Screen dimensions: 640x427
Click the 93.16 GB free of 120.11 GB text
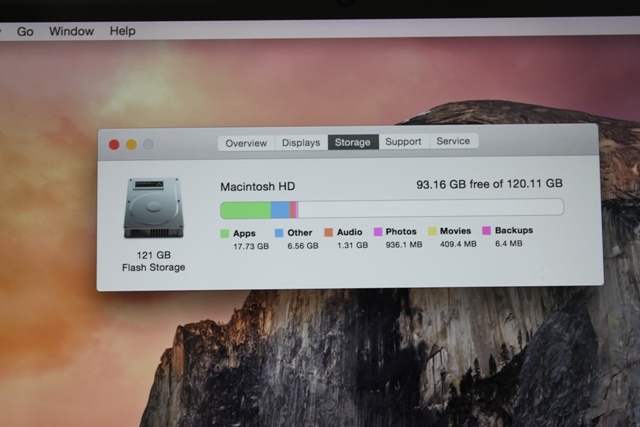click(489, 184)
